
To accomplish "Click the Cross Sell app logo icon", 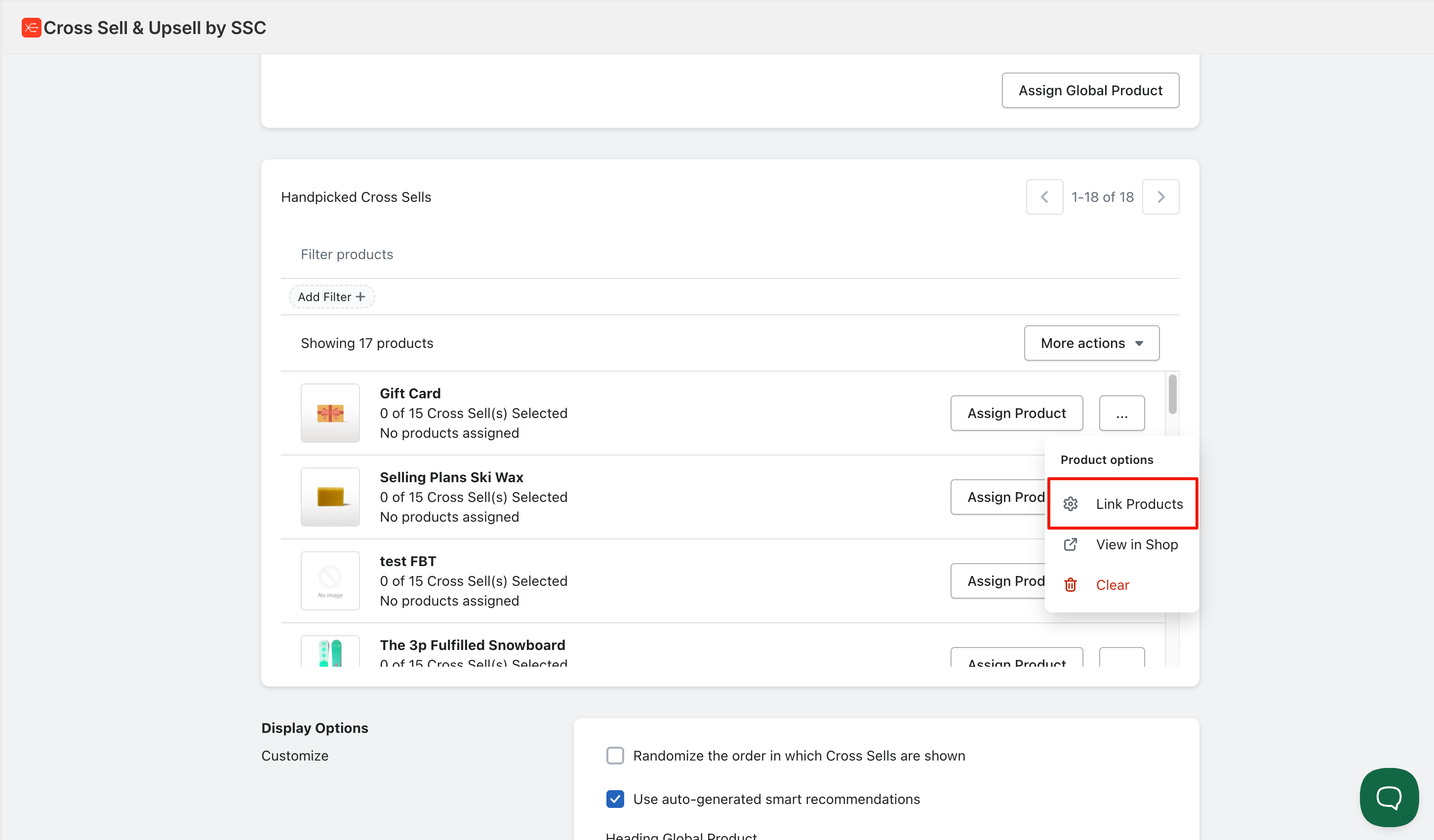I will [31, 27].
